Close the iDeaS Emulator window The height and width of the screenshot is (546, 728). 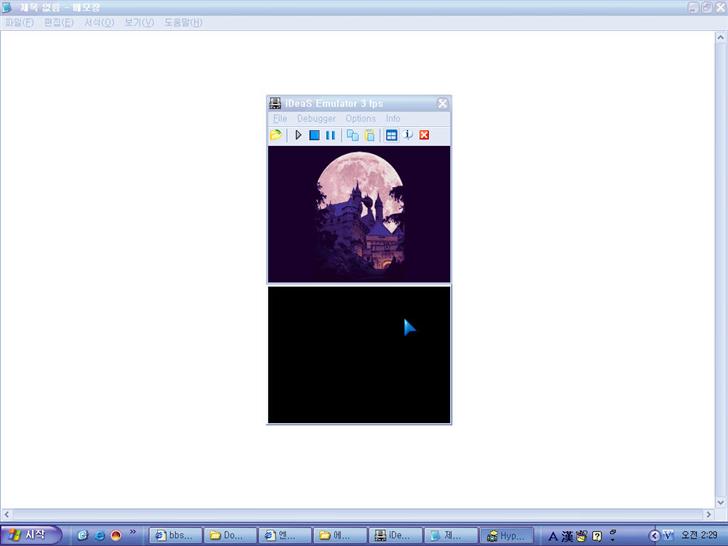(442, 104)
